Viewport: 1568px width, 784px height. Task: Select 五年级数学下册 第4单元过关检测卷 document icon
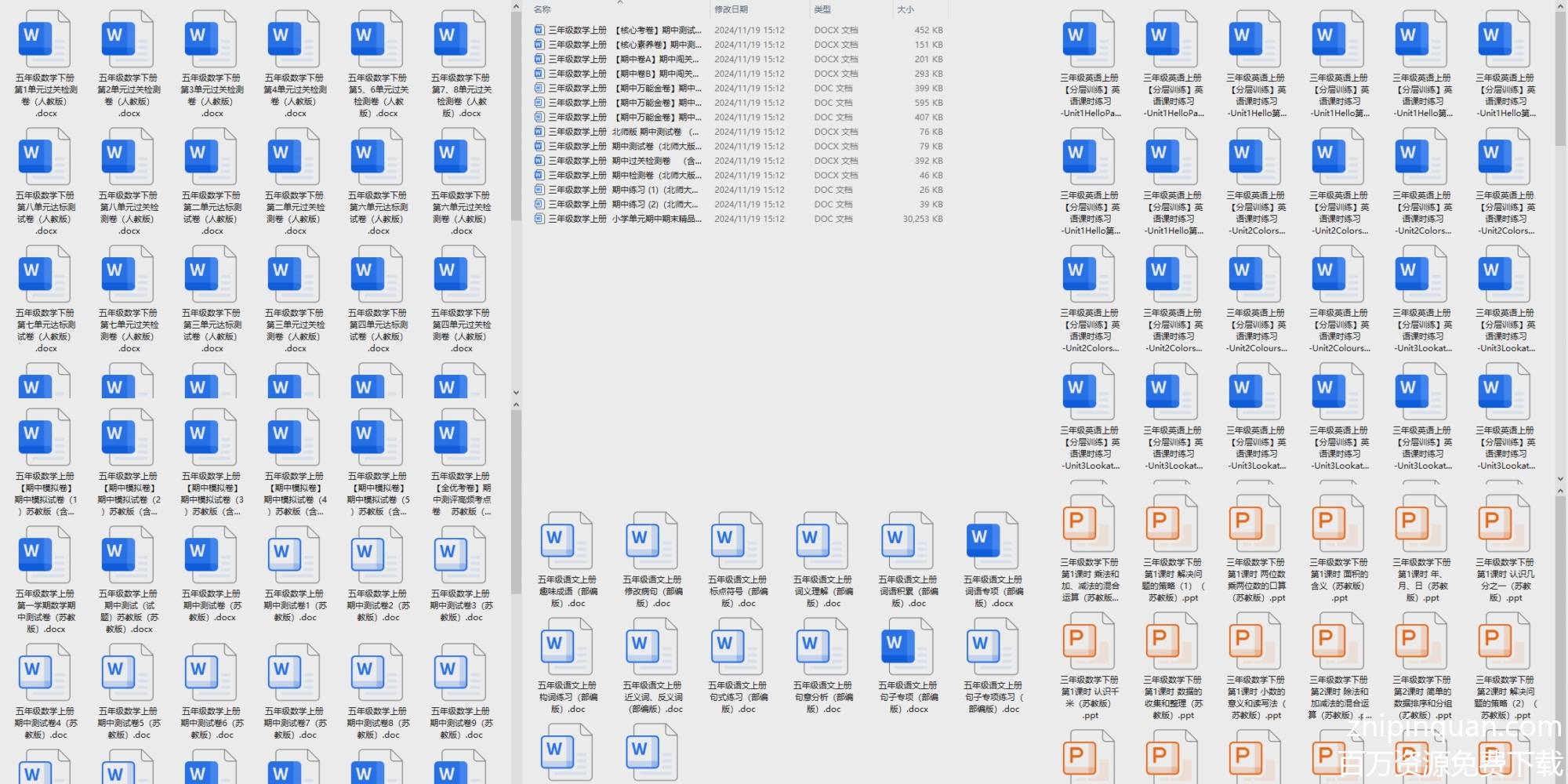pyautogui.click(x=295, y=39)
